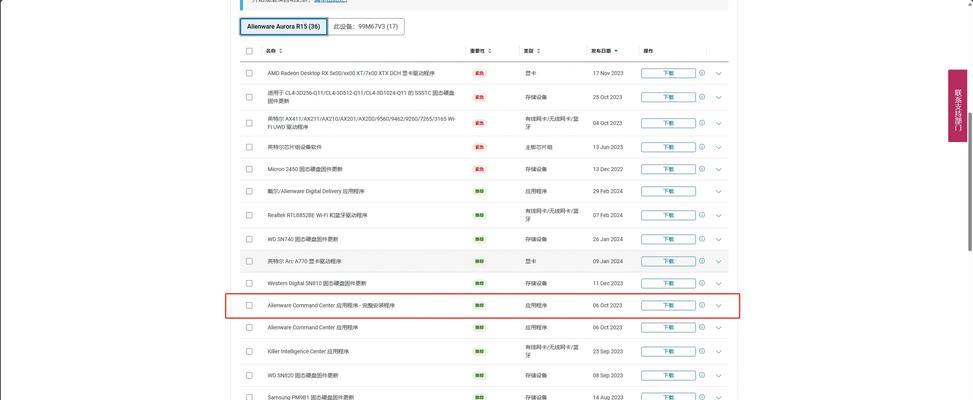973x400 pixels.
Task: Check the AMD Radeon Desktop driver checkbox
Action: pos(249,73)
